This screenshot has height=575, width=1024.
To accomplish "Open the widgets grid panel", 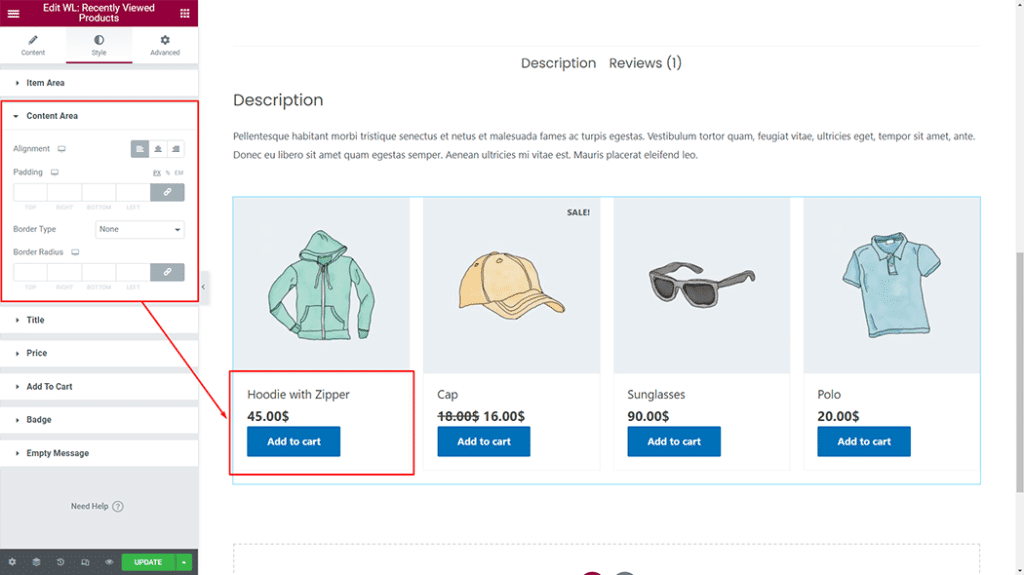I will point(185,13).
